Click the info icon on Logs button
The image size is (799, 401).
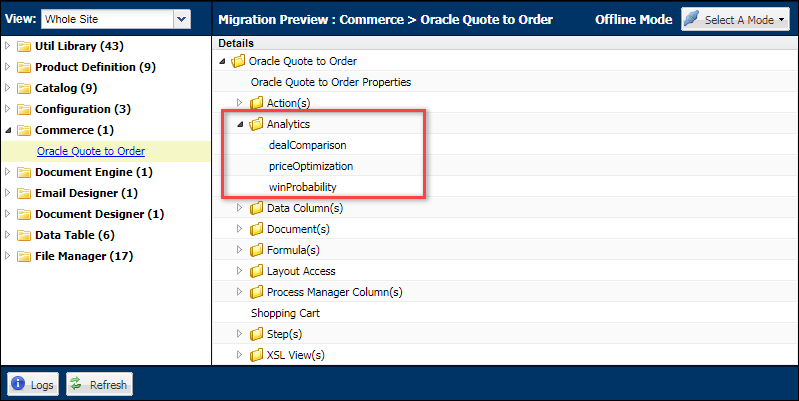coord(18,383)
